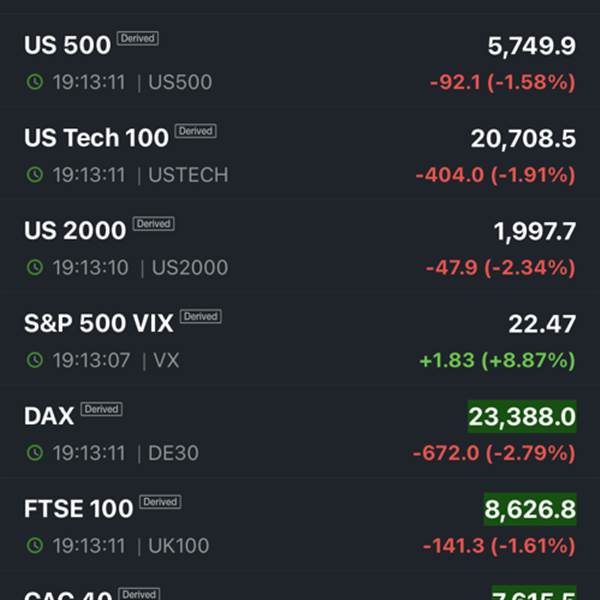The height and width of the screenshot is (600, 600).
Task: Click the US Tech 100 price 20,708.5
Action: click(x=523, y=139)
